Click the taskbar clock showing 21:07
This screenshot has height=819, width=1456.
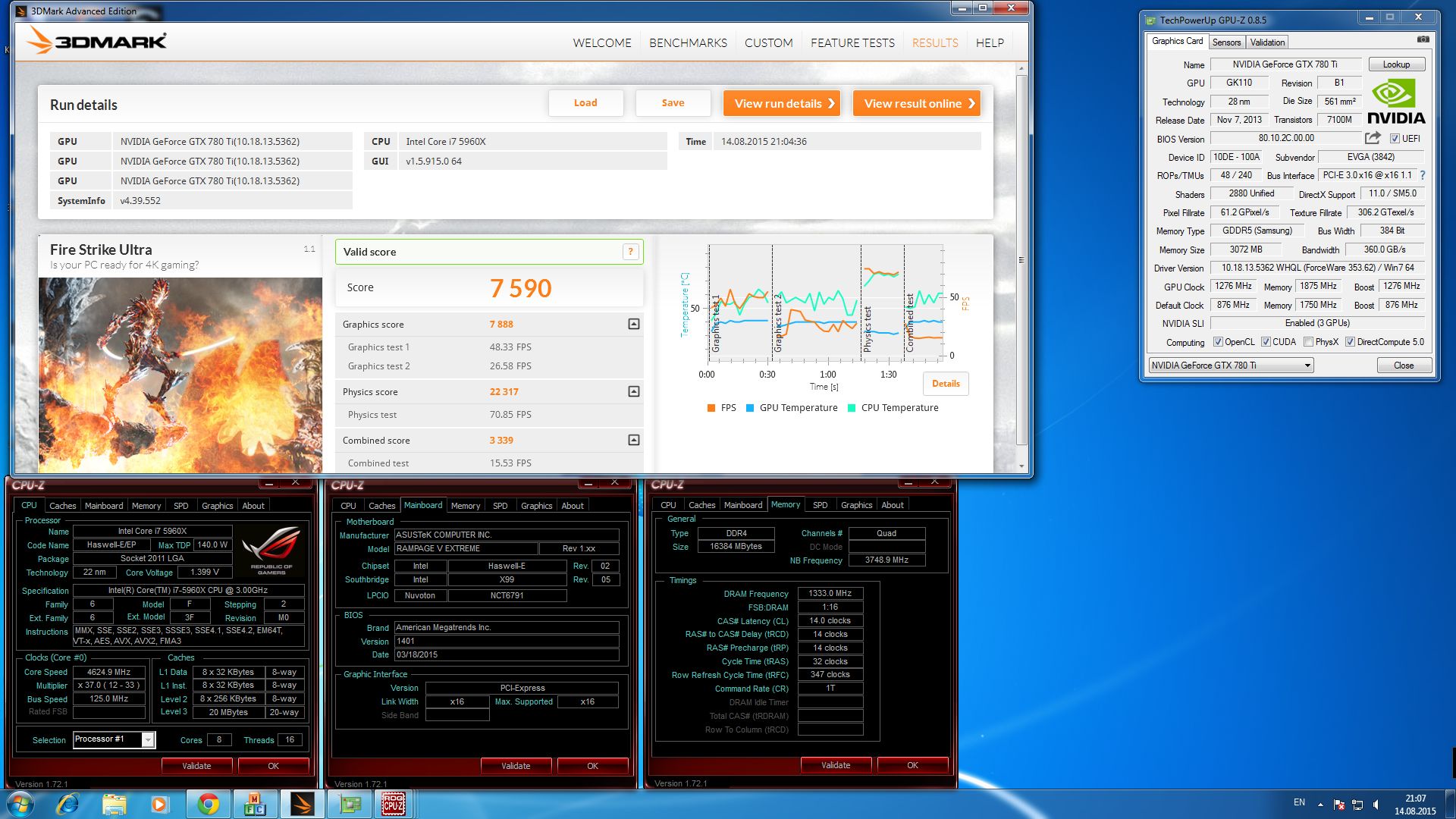pos(1415,799)
